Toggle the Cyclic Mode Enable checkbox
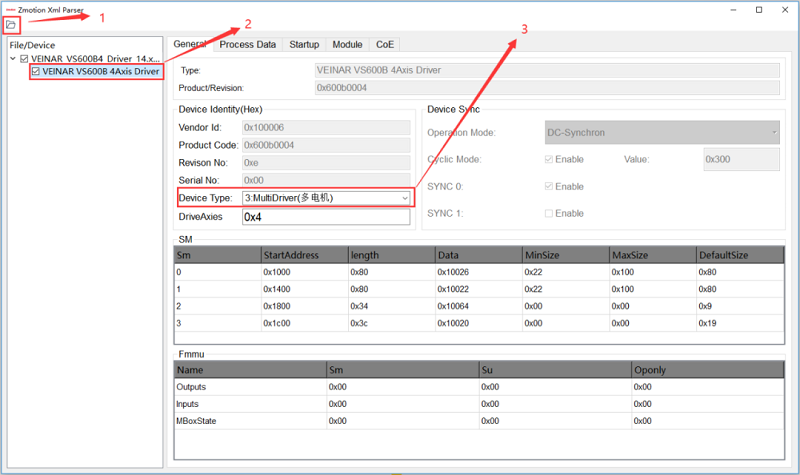The height and width of the screenshot is (475, 800). [548, 159]
